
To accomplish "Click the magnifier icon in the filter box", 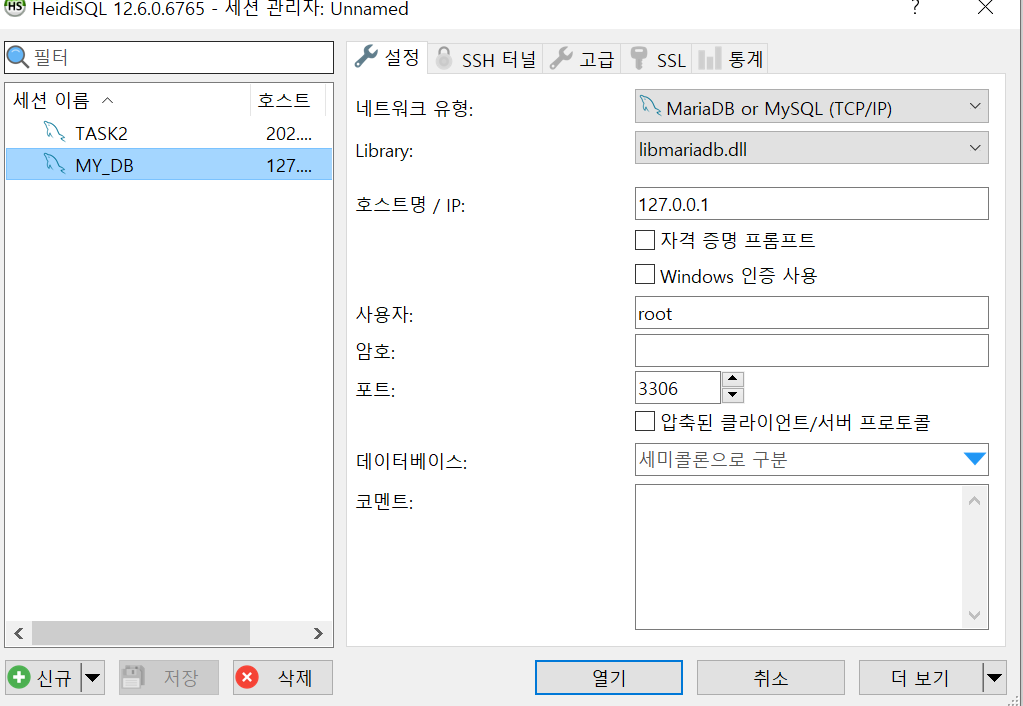I will point(18,57).
